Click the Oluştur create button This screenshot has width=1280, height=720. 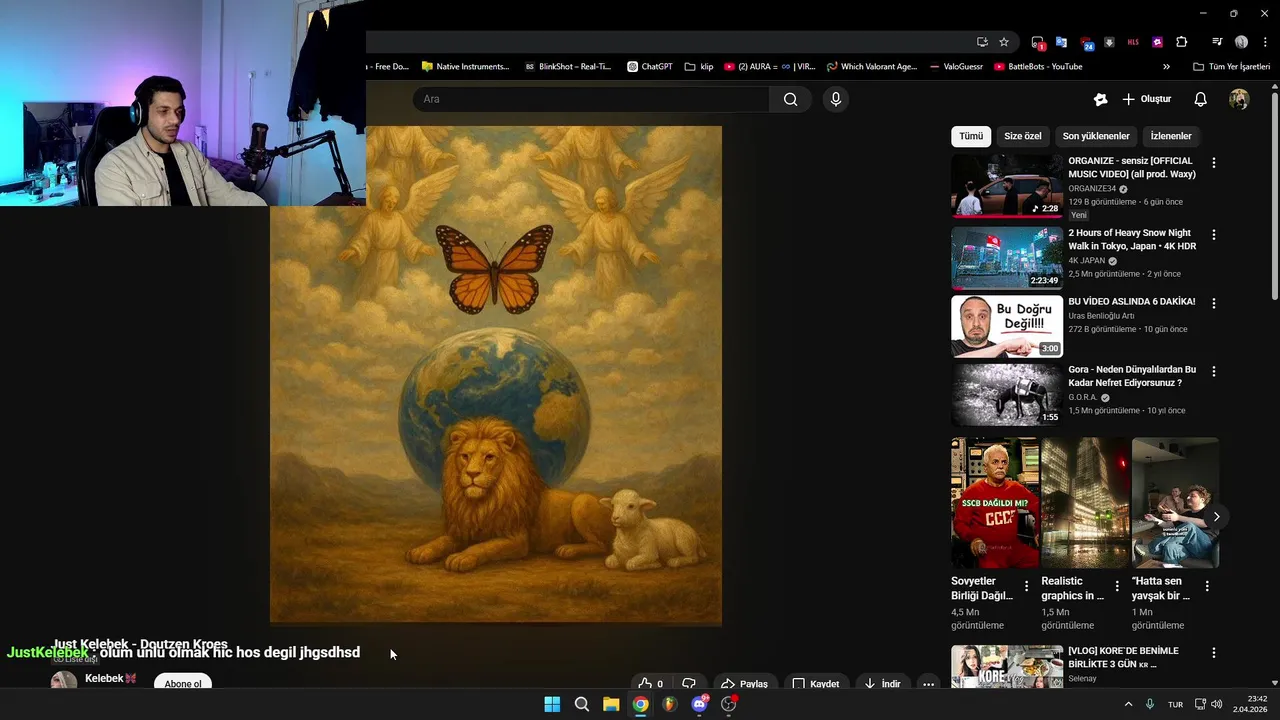1146,99
